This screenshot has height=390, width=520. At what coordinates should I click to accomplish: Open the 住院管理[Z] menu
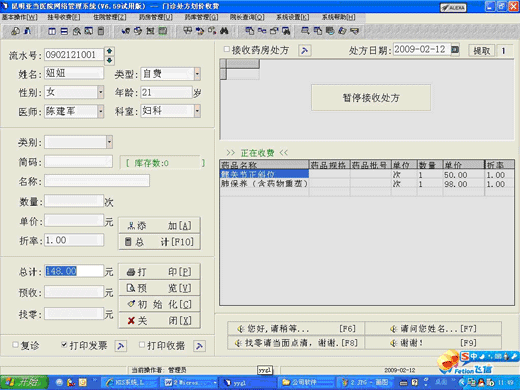tap(110, 17)
